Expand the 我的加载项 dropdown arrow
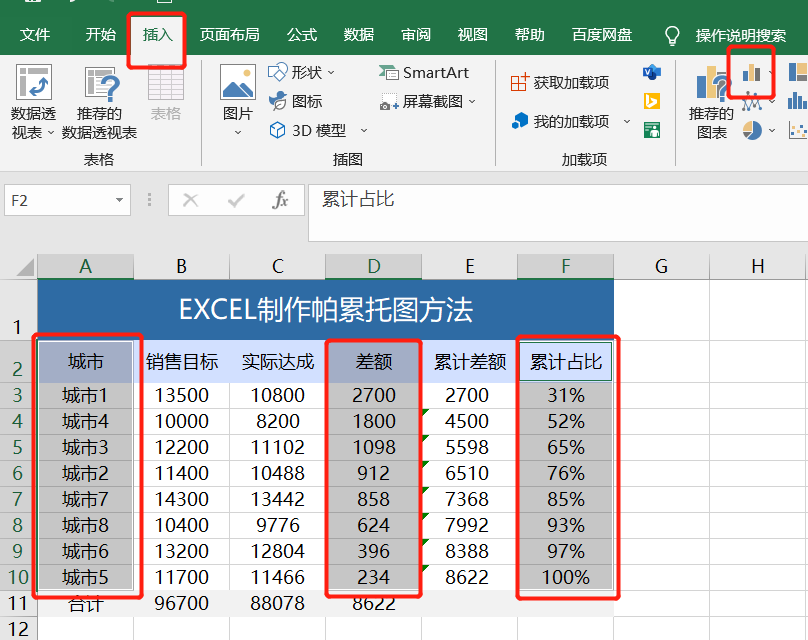Screen dimensions: 808x640 coord(627,122)
